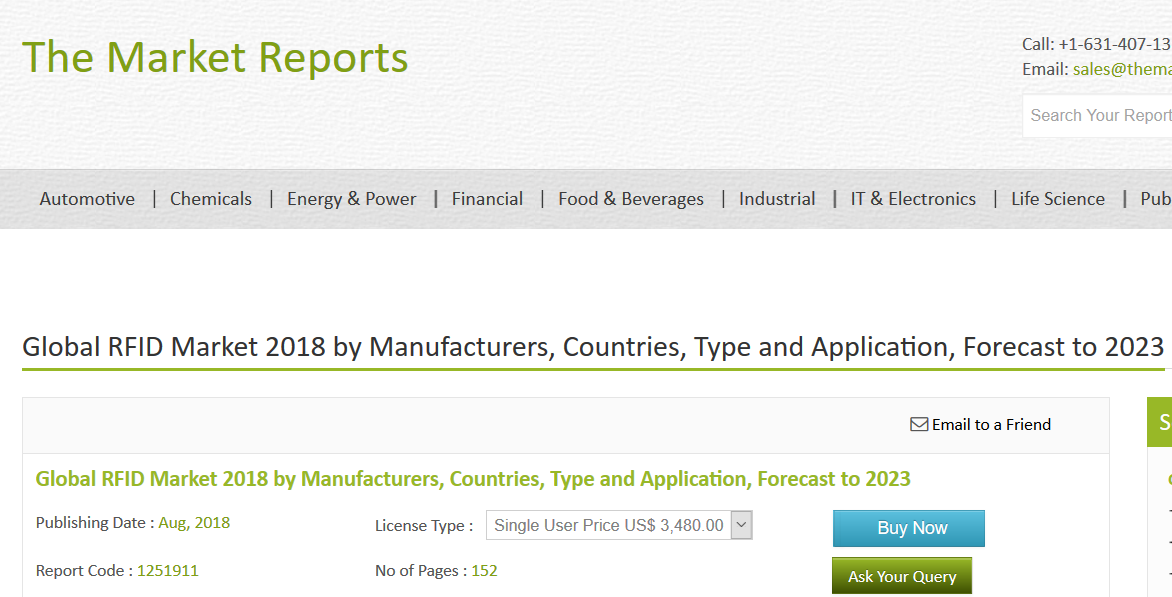
Task: Click the envelope icon beside Email to a Friend
Action: coord(919,424)
